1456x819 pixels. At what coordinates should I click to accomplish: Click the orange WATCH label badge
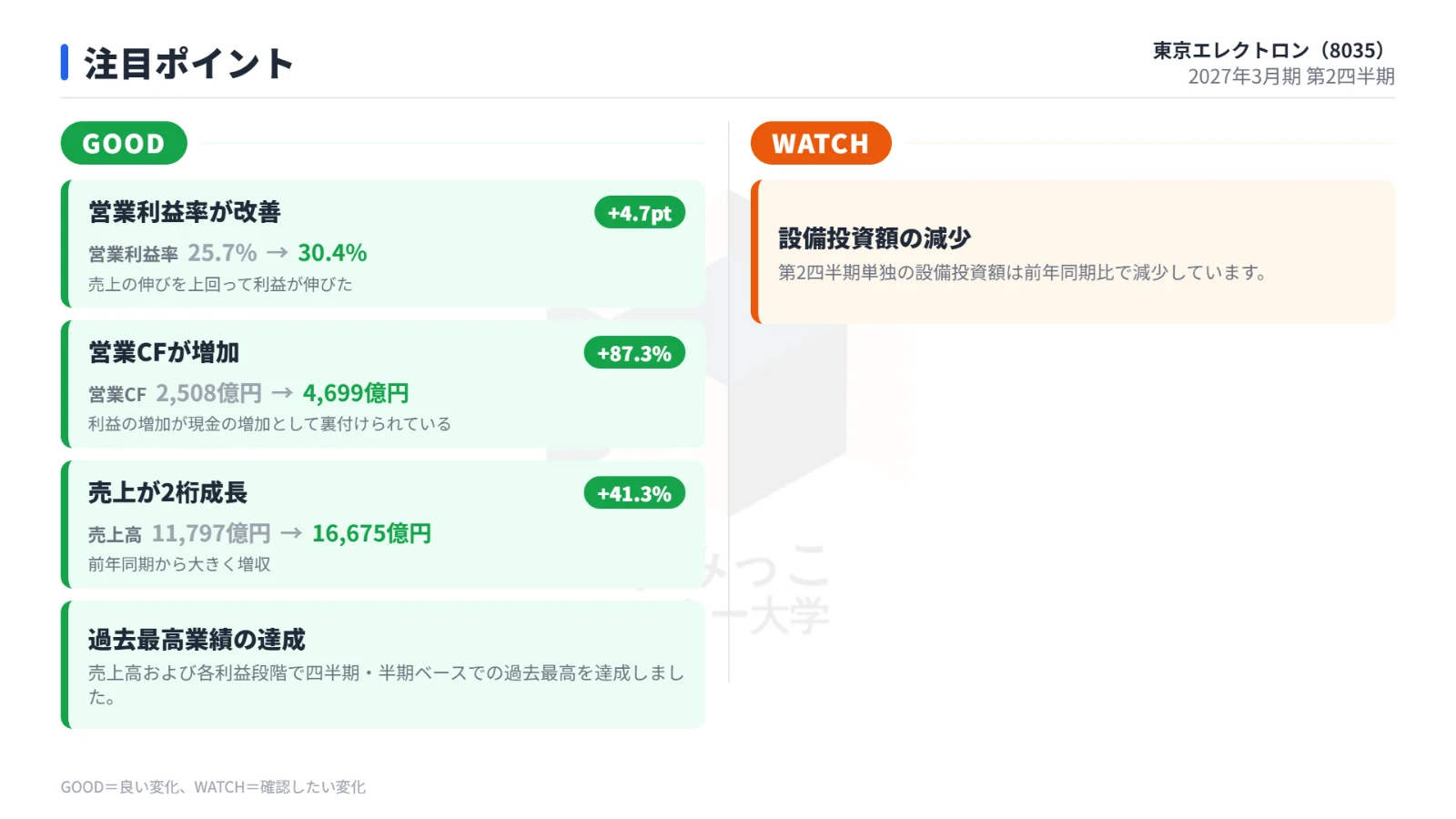point(821,143)
